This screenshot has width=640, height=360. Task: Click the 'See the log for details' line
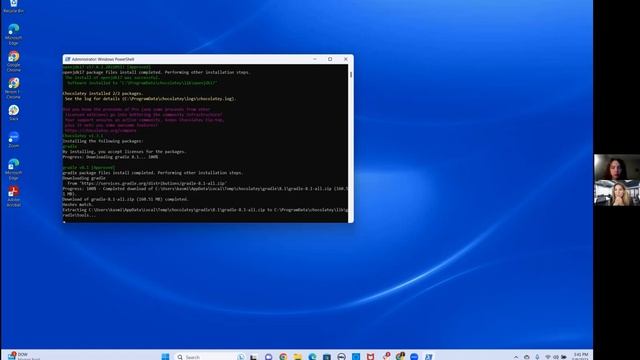point(150,99)
